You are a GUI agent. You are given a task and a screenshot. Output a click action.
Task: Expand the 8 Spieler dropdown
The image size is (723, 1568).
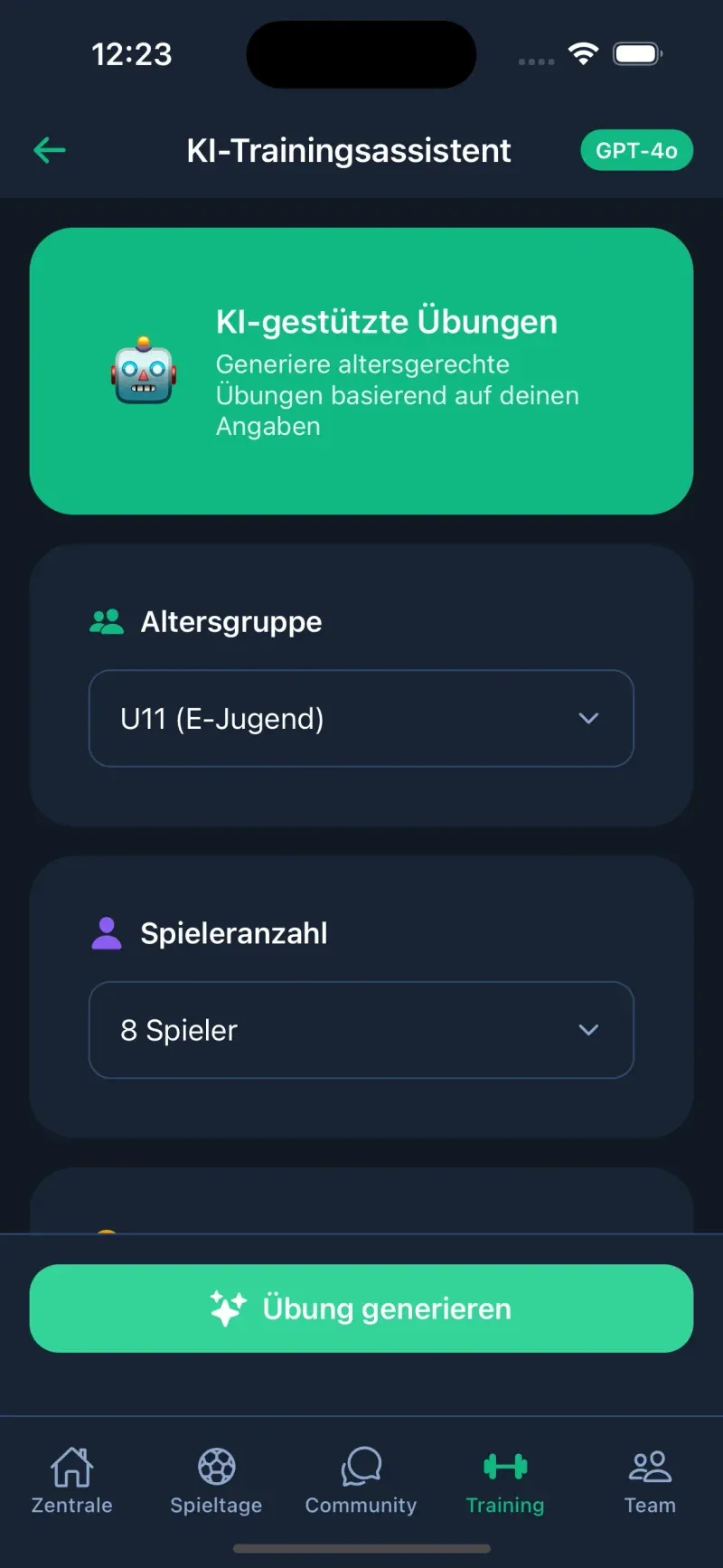pyautogui.click(x=361, y=1030)
